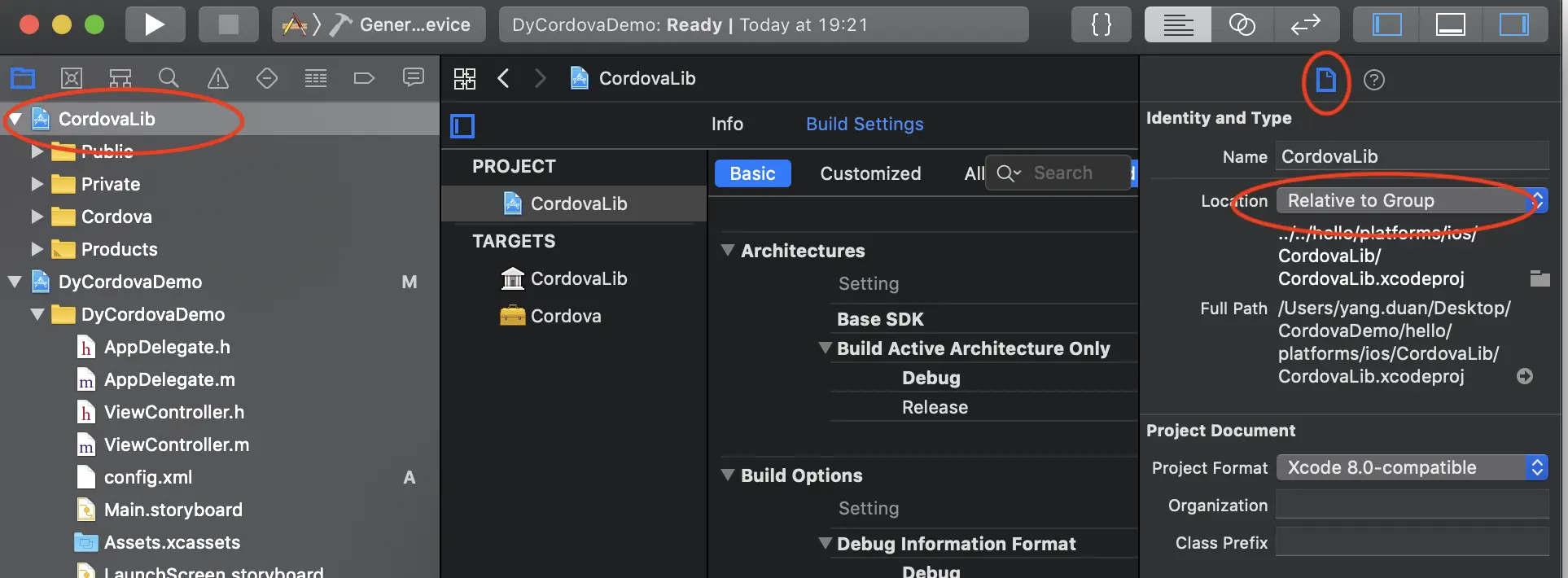Open AppDelegate.m in the navigator

pyautogui.click(x=169, y=379)
